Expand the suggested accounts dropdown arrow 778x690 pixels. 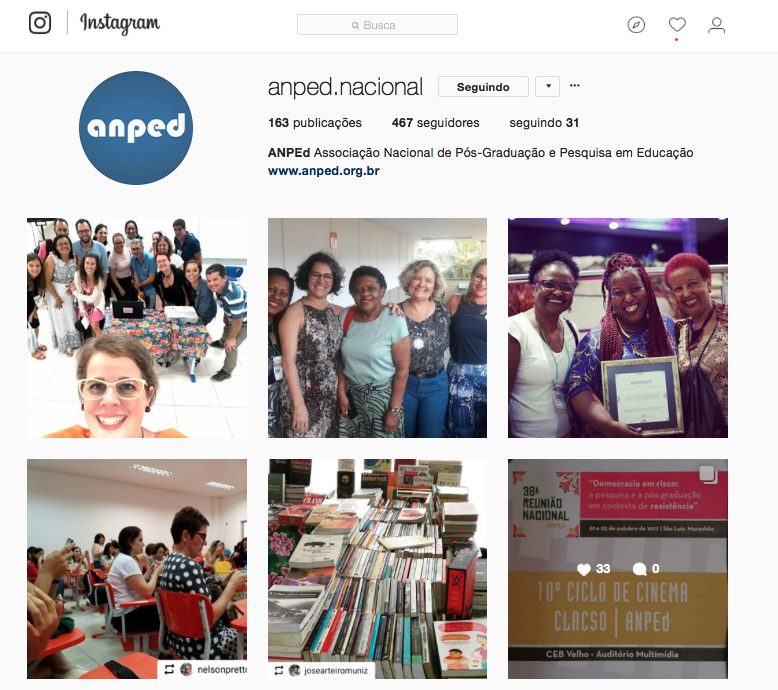point(548,86)
